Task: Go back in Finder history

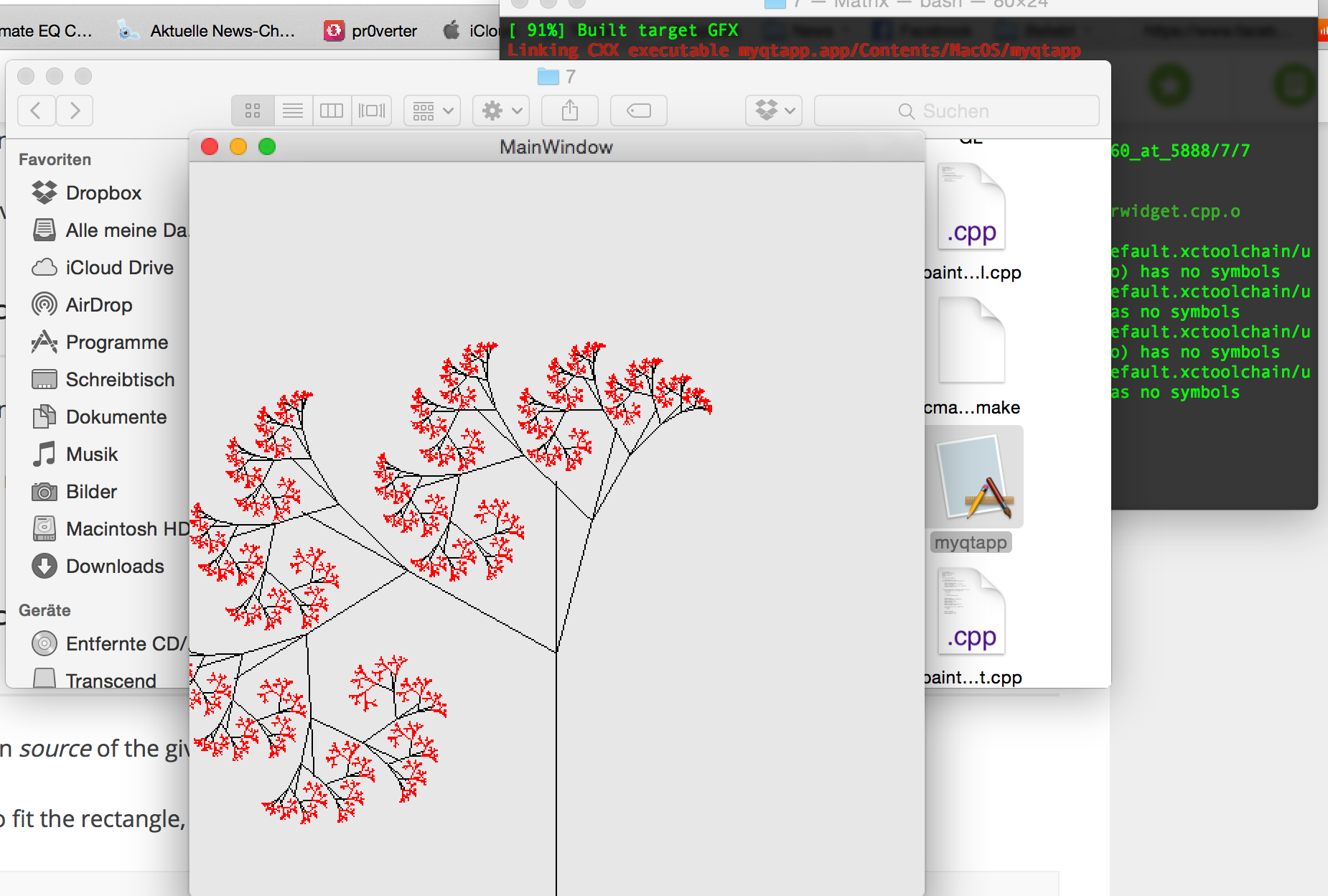Action: tap(36, 111)
